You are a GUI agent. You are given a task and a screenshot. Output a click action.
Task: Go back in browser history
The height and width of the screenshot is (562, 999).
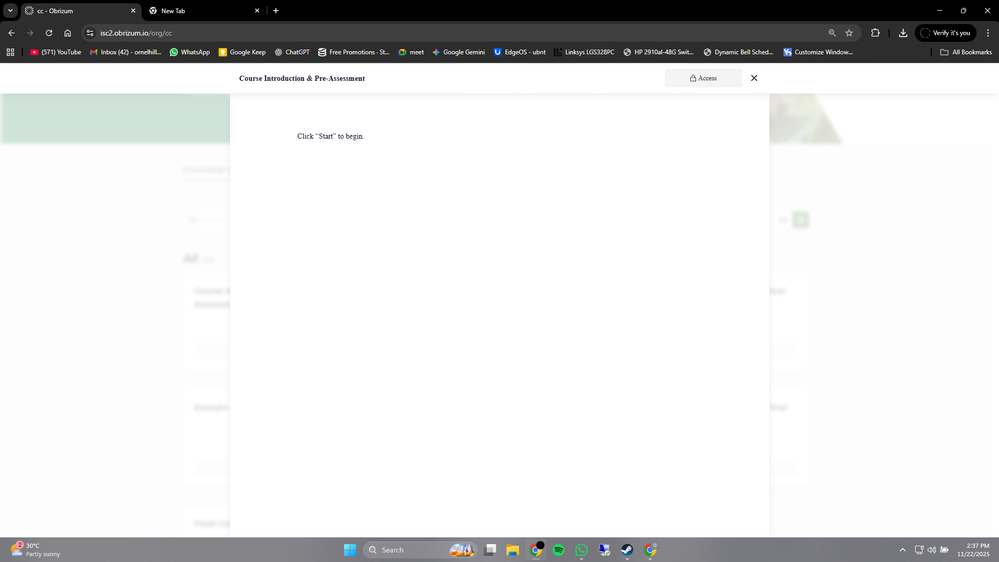pyautogui.click(x=11, y=32)
